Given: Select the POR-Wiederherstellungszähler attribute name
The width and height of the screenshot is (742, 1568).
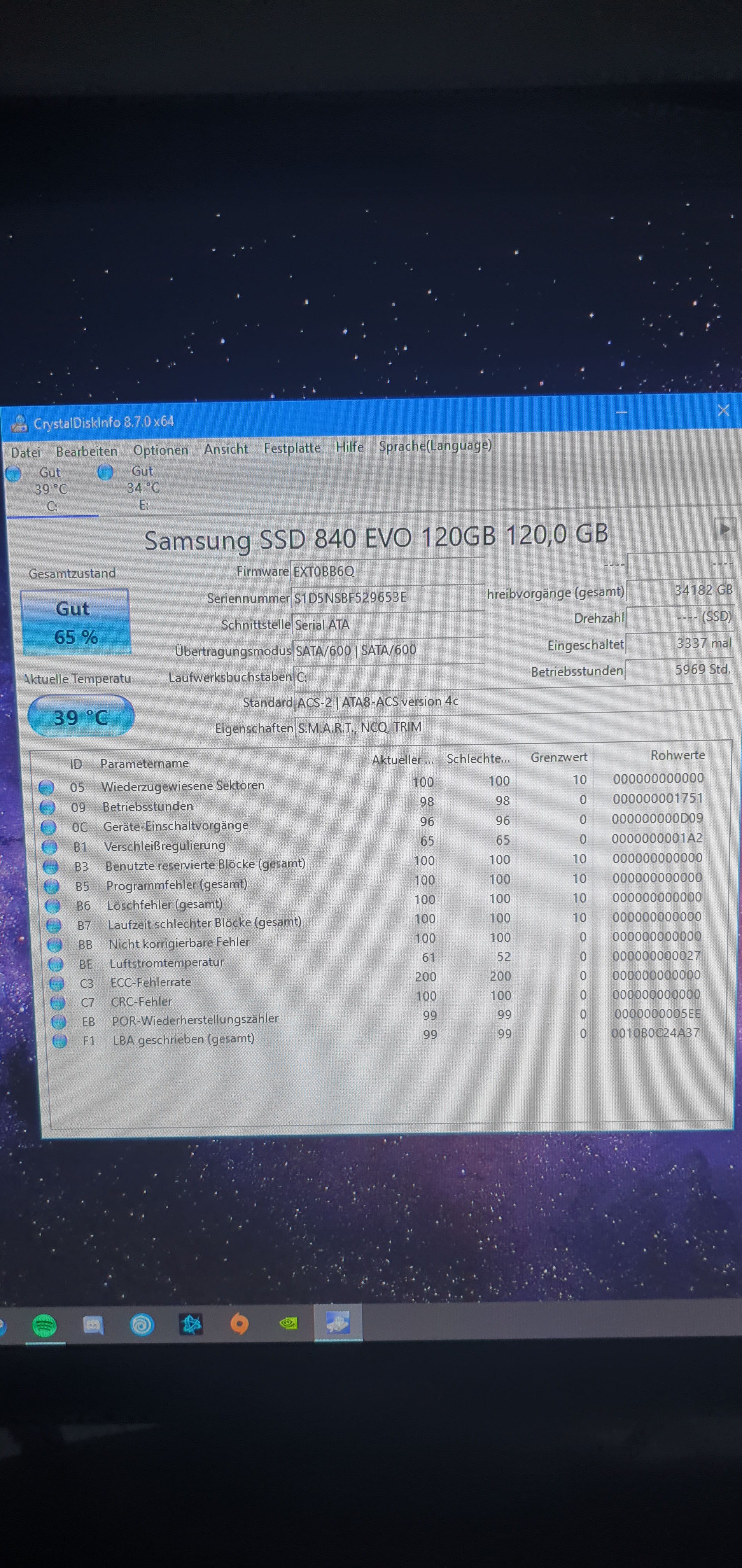Looking at the screenshot, I should [195, 1019].
